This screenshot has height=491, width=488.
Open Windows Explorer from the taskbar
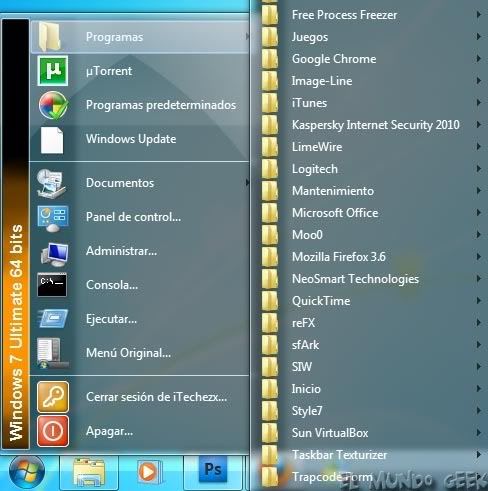point(89,473)
